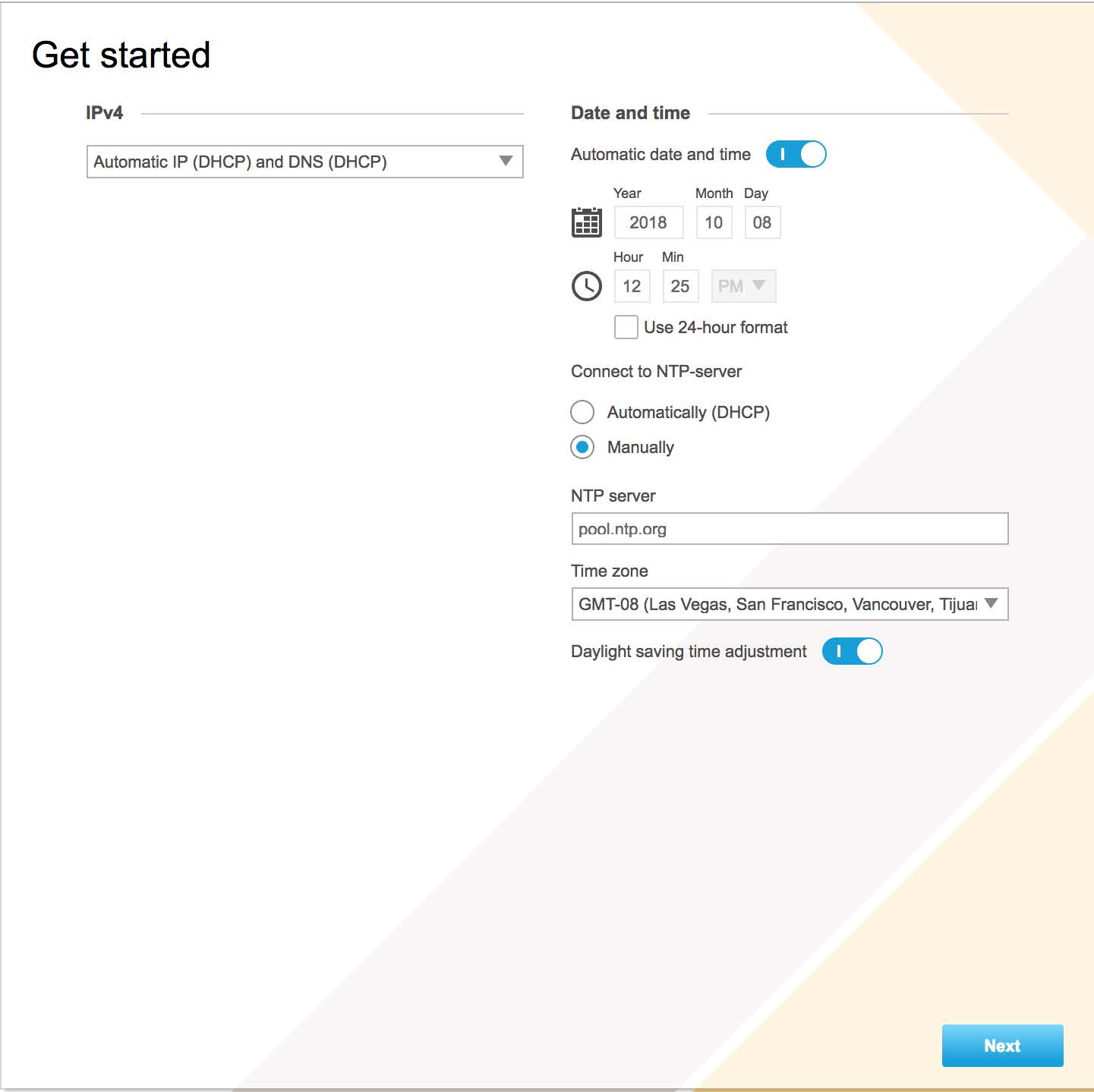This screenshot has width=1094, height=1092.
Task: Click the NTP server input field
Action: point(790,529)
